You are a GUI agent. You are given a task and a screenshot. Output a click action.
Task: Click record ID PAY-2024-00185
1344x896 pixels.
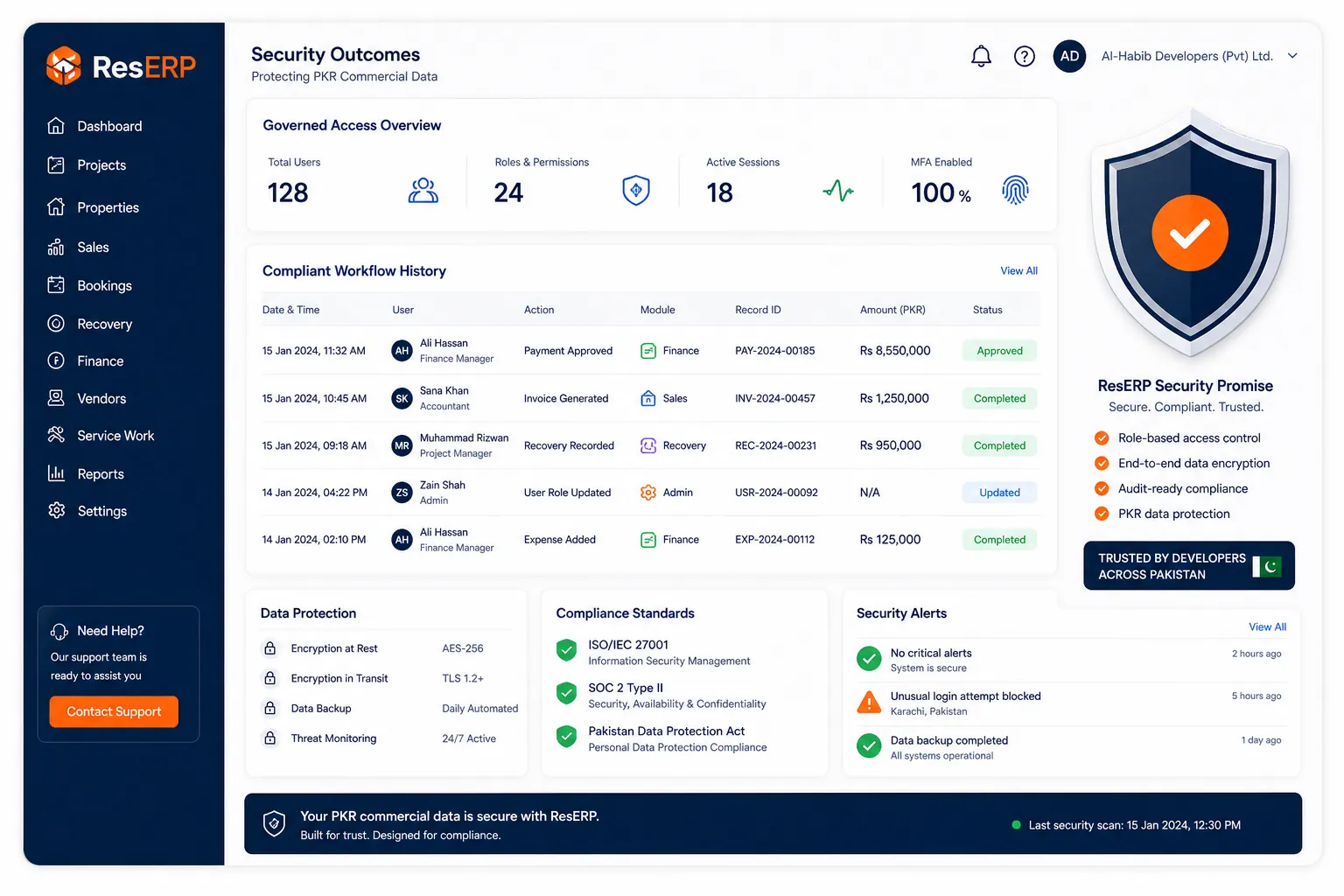point(775,351)
